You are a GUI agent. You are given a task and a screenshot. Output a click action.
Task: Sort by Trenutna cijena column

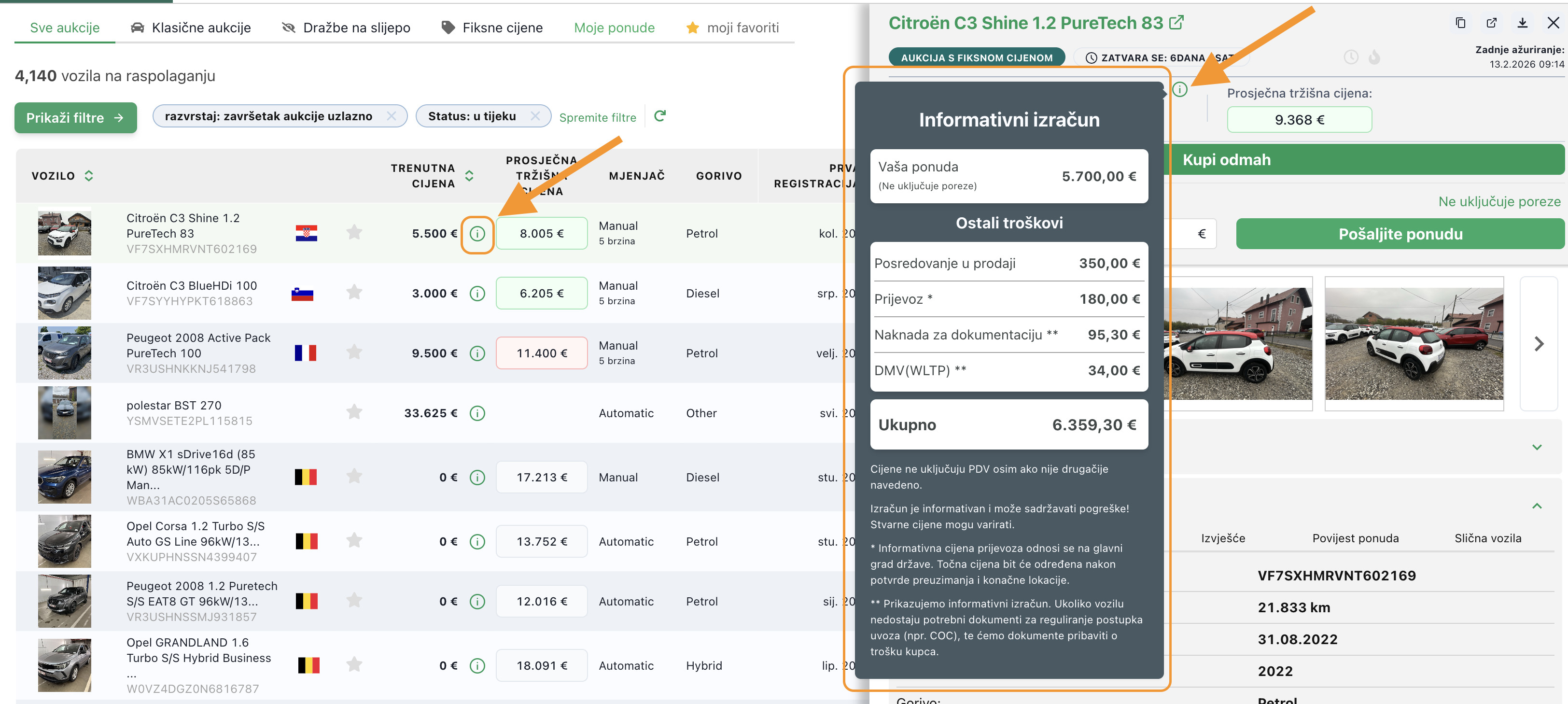(x=469, y=176)
